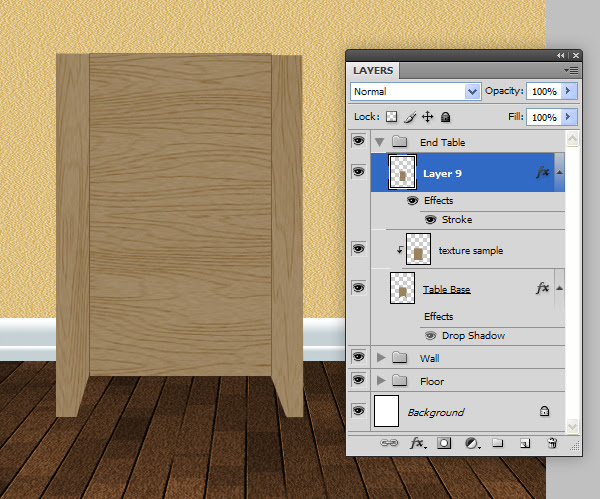Open the Layers panel options menu
Viewport: 600px width, 499px height.
571,70
